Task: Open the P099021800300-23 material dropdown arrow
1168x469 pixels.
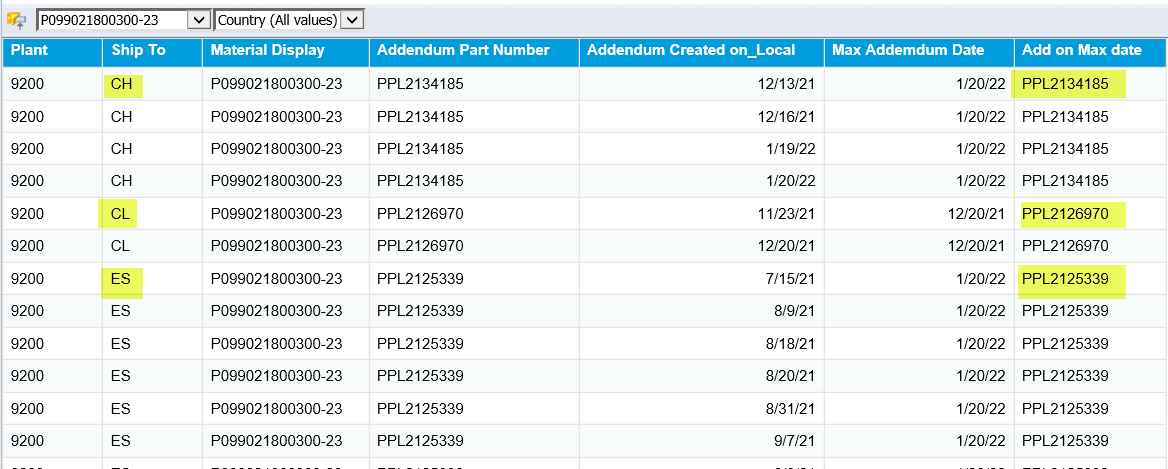Action: pos(198,20)
